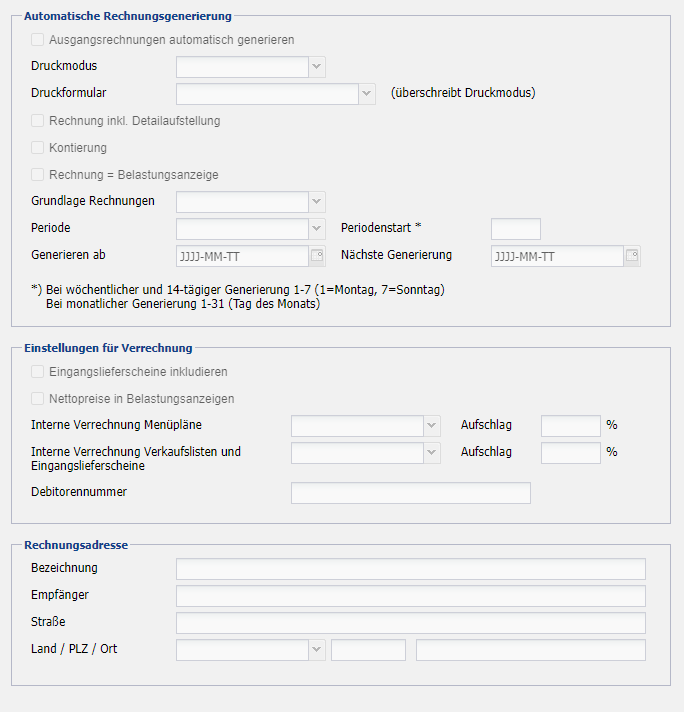Image resolution: width=684 pixels, height=712 pixels.
Task: Open calendar picker for Generieren ab
Action: (317, 256)
